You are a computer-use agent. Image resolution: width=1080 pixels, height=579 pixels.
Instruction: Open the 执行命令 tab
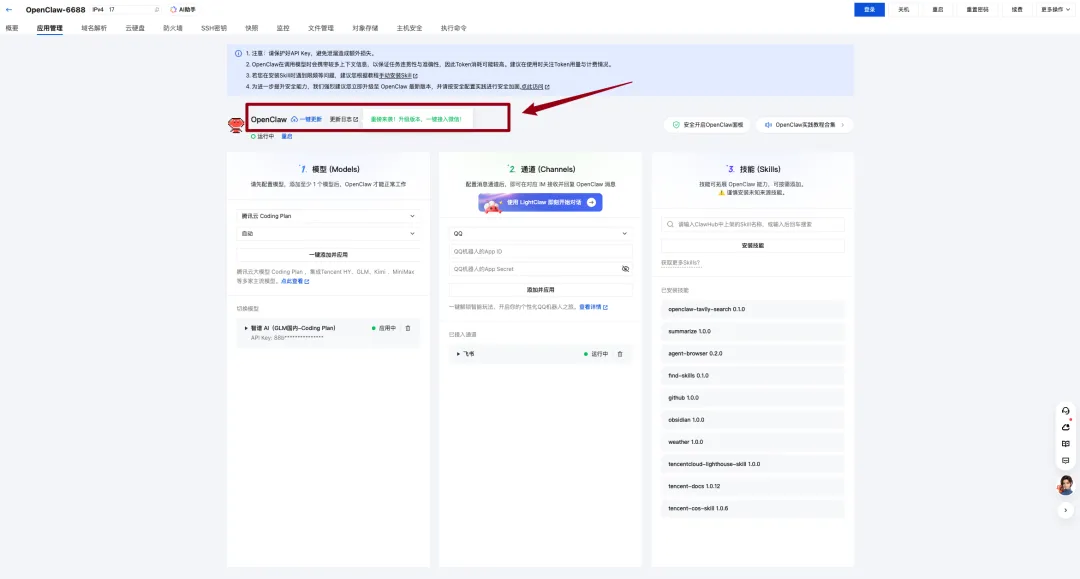point(453,28)
